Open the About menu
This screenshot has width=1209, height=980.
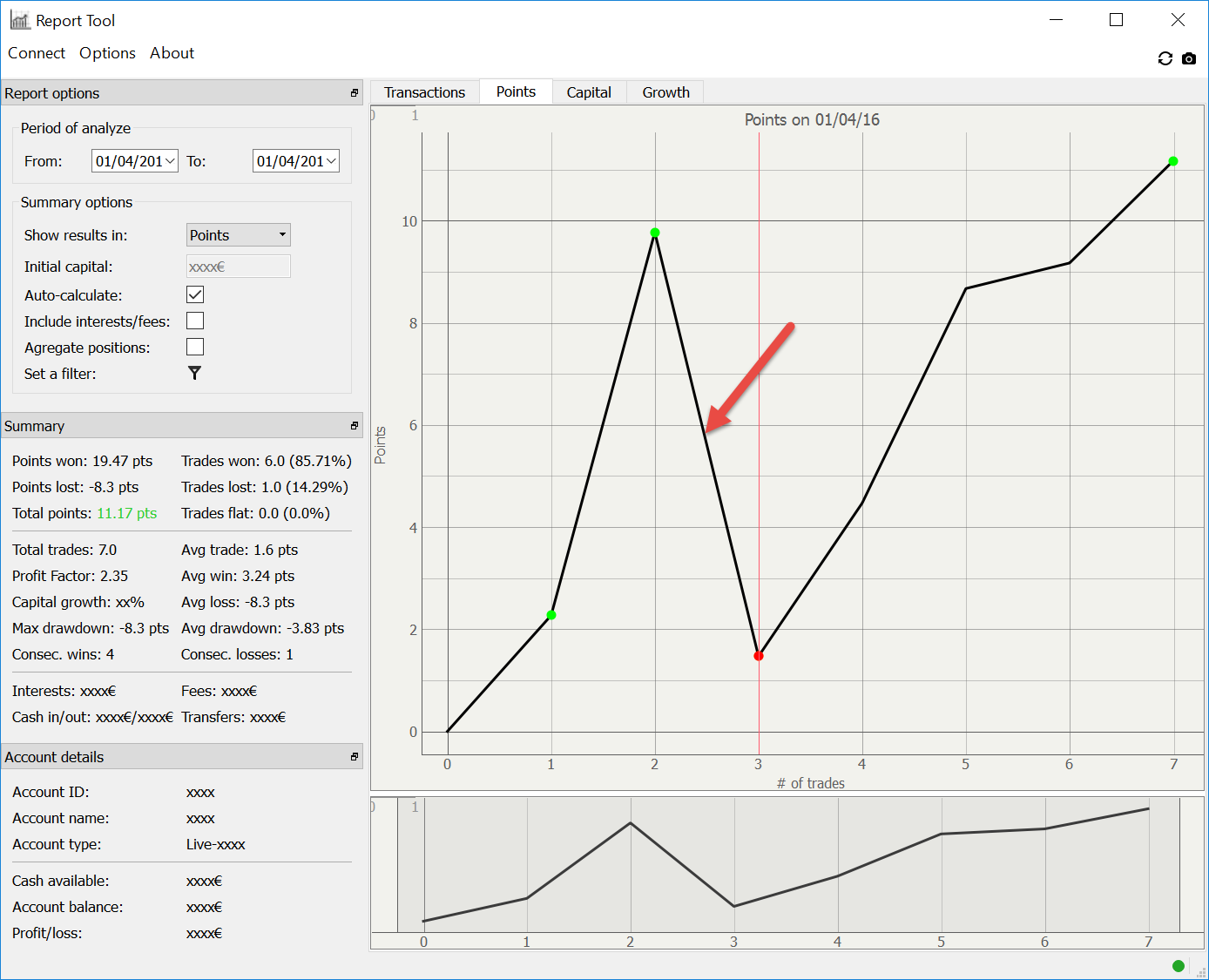tap(172, 53)
